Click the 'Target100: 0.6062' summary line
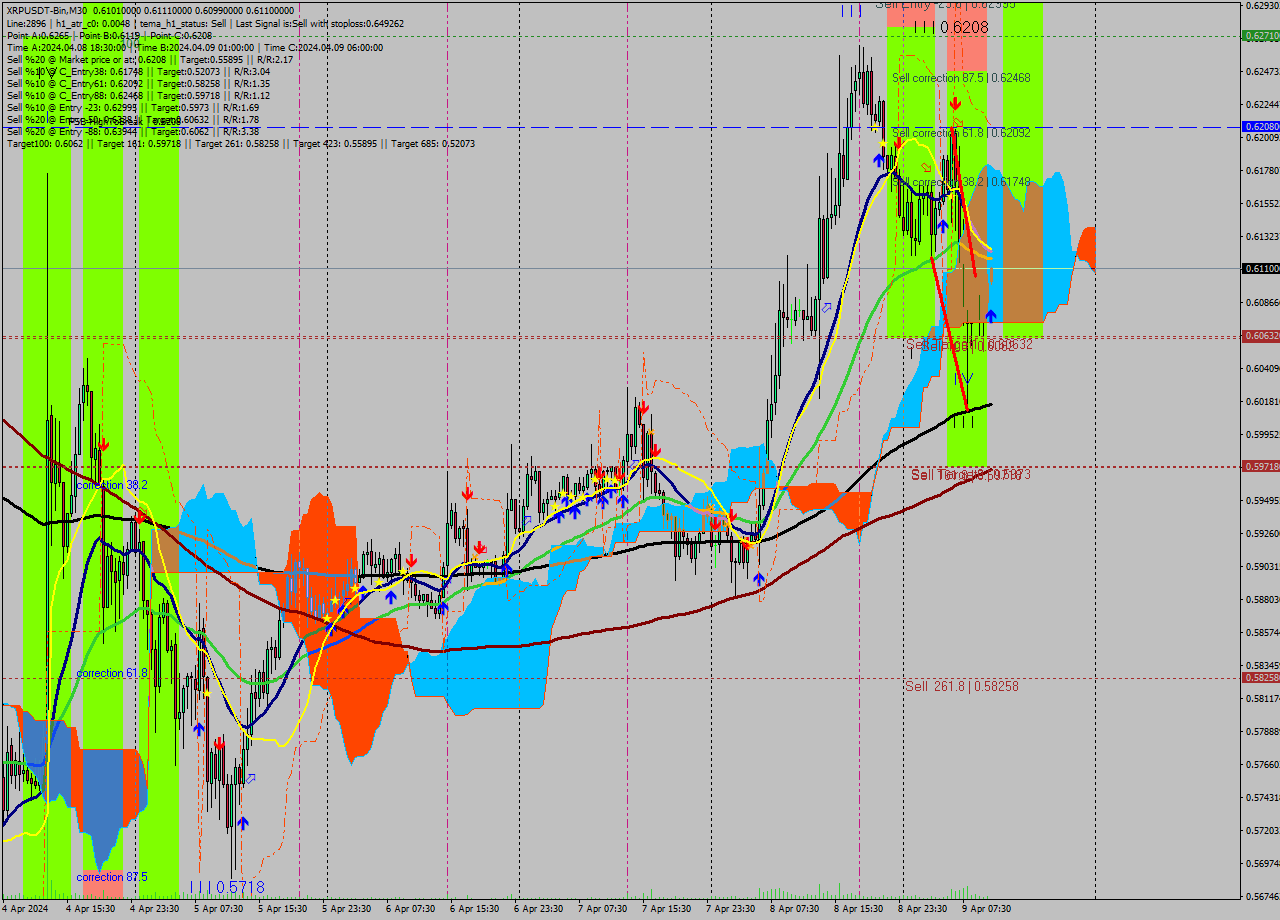The width and height of the screenshot is (1280, 920). click(x=241, y=144)
